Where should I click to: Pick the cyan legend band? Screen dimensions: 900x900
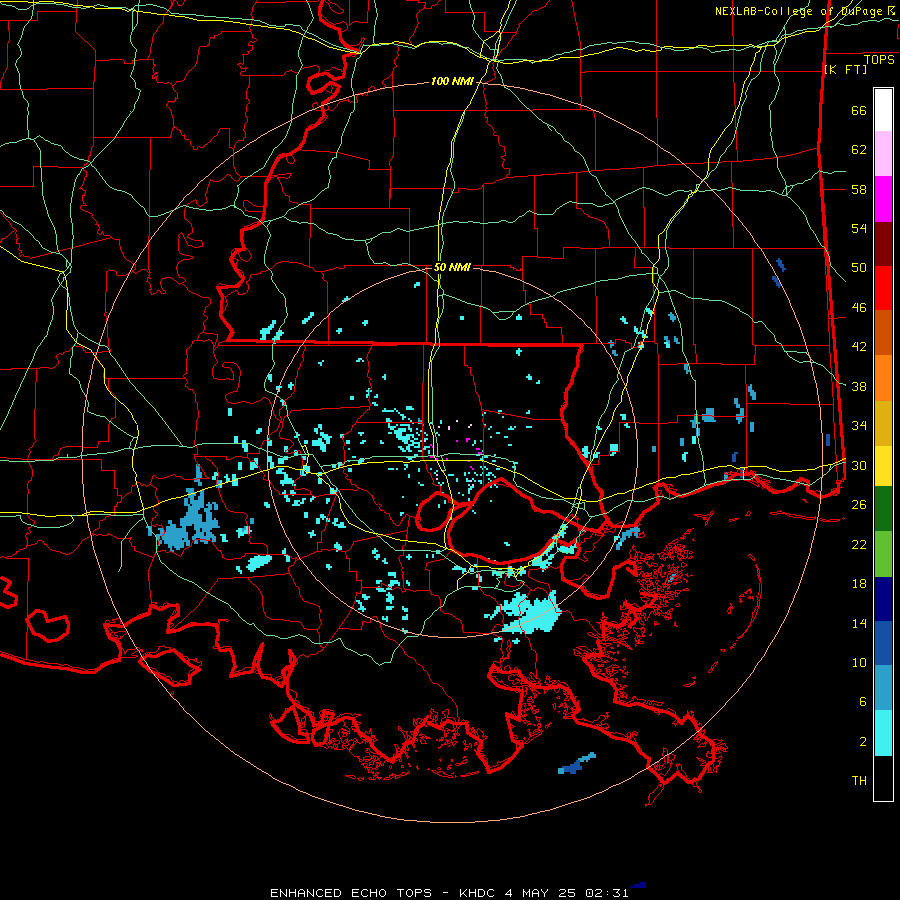[883, 733]
